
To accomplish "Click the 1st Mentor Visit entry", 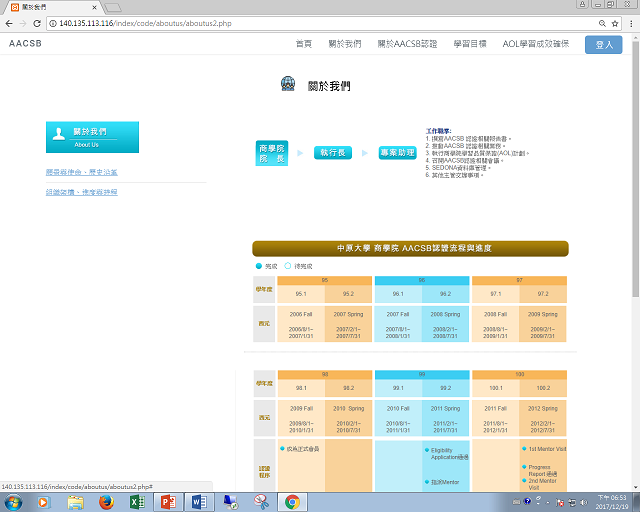I will click(x=547, y=449).
